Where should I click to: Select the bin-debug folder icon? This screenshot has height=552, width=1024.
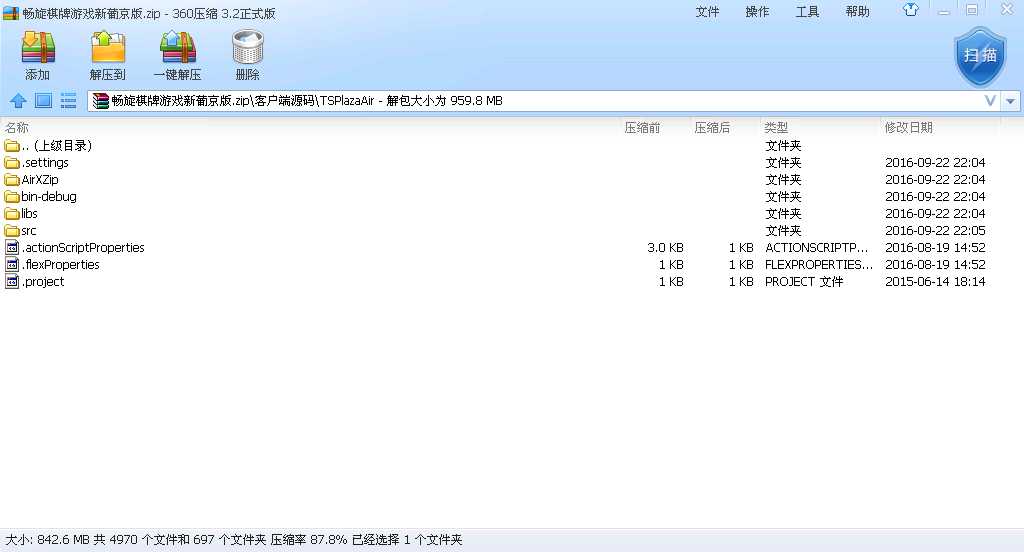point(12,197)
